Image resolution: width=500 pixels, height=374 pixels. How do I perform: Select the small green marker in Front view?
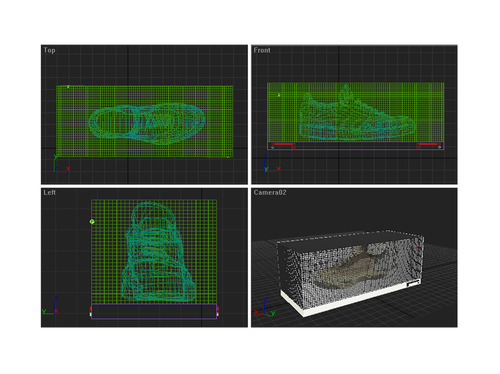tap(279, 95)
